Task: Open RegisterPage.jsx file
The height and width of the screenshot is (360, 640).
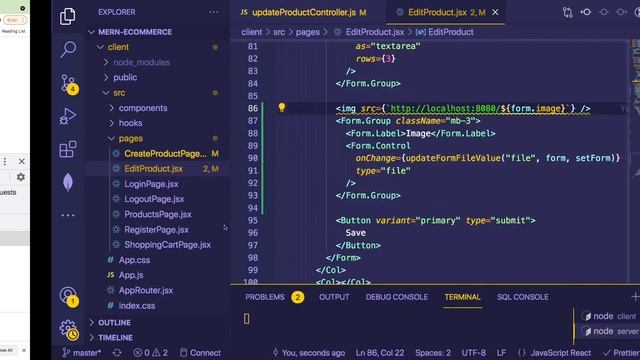Action: click(x=156, y=230)
